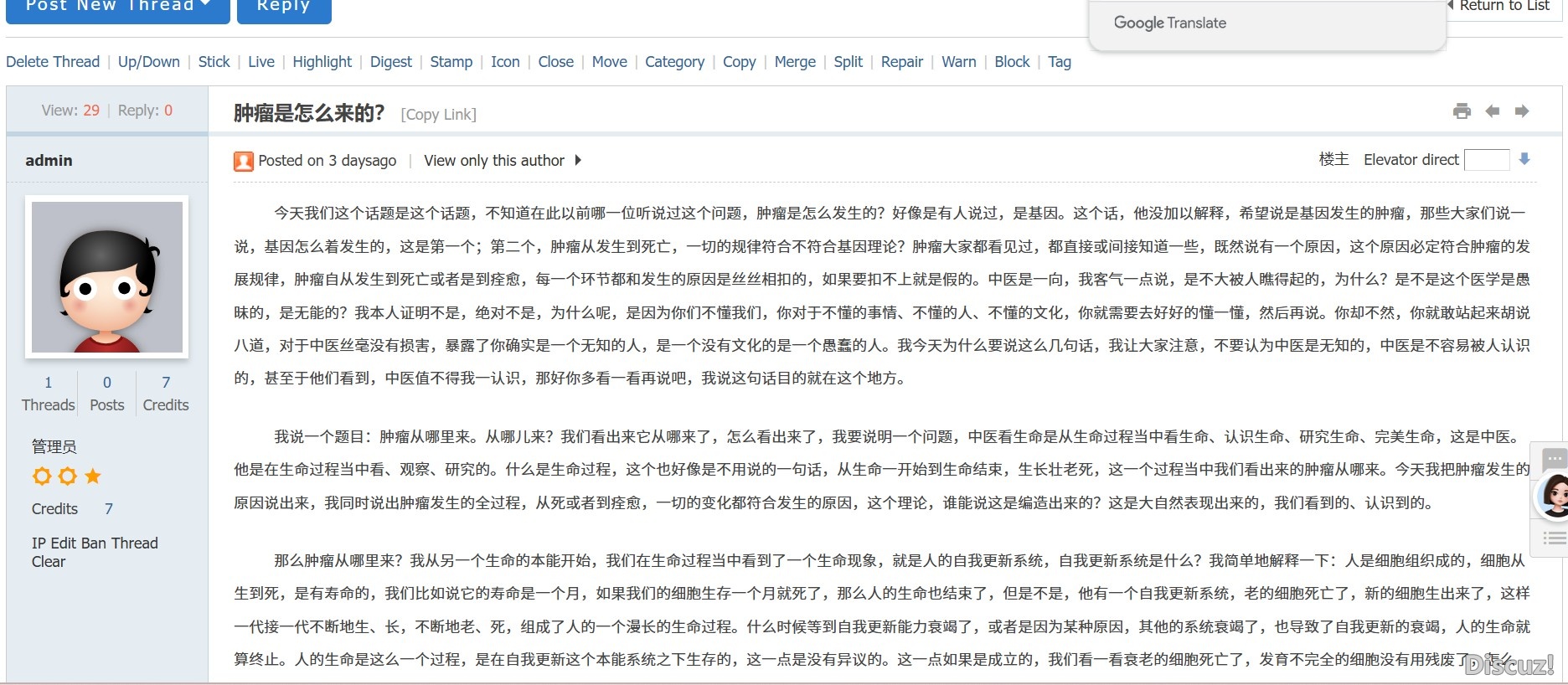The width and height of the screenshot is (1568, 685).
Task: Click the customer service avatar icon
Action: pos(1554,496)
